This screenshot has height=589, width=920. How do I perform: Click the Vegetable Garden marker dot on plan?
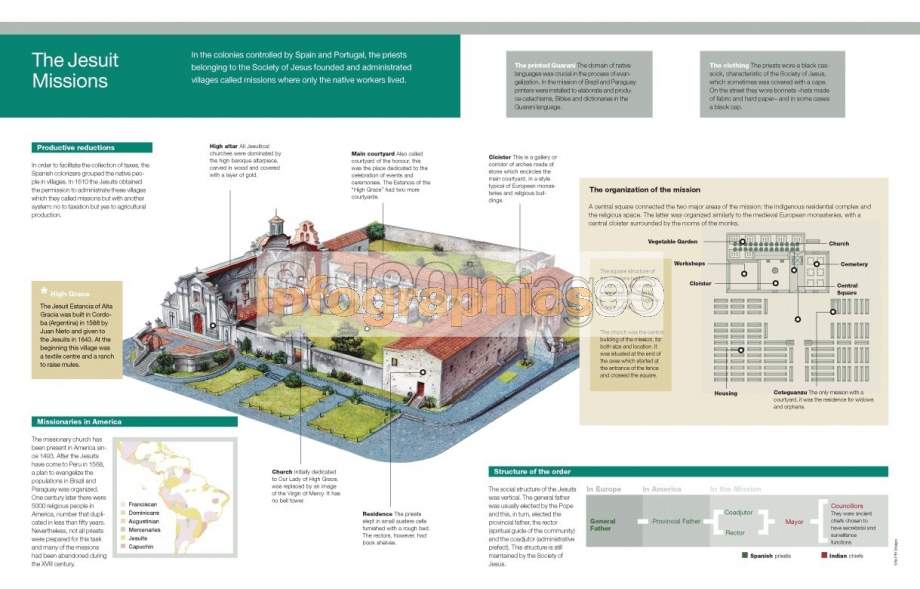click(x=742, y=242)
